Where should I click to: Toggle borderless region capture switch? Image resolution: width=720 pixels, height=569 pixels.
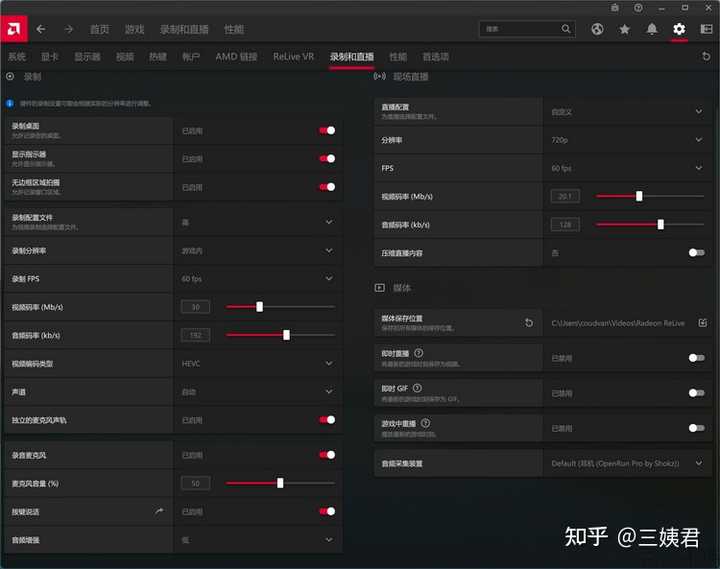click(x=327, y=187)
